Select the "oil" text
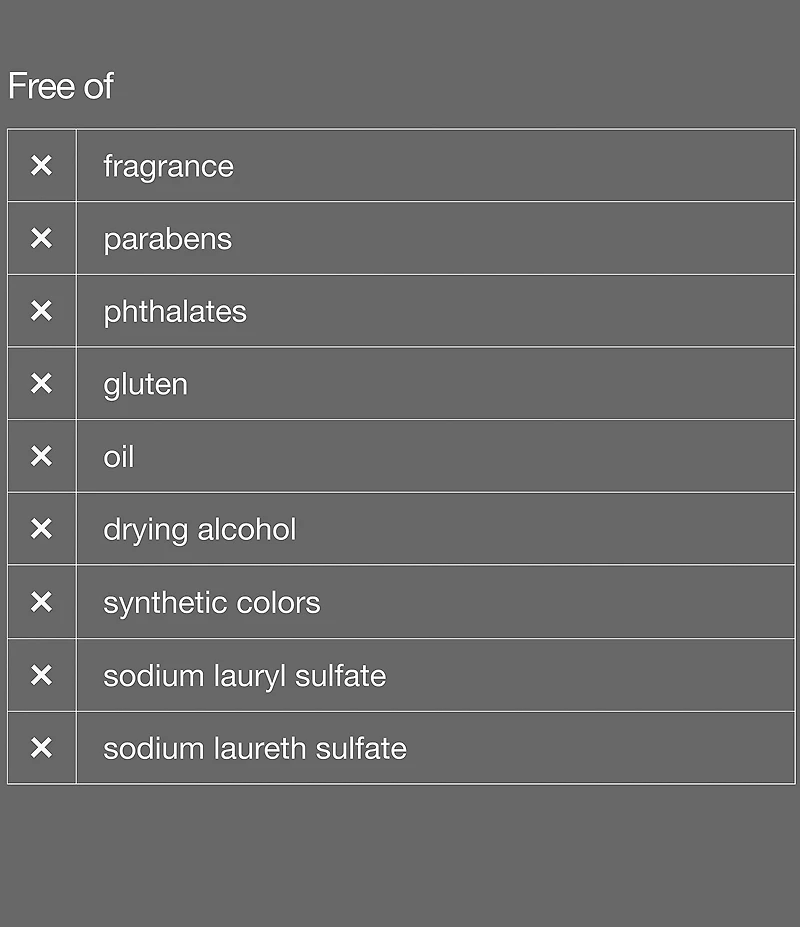Viewport: 800px width, 927px height. pos(118,457)
